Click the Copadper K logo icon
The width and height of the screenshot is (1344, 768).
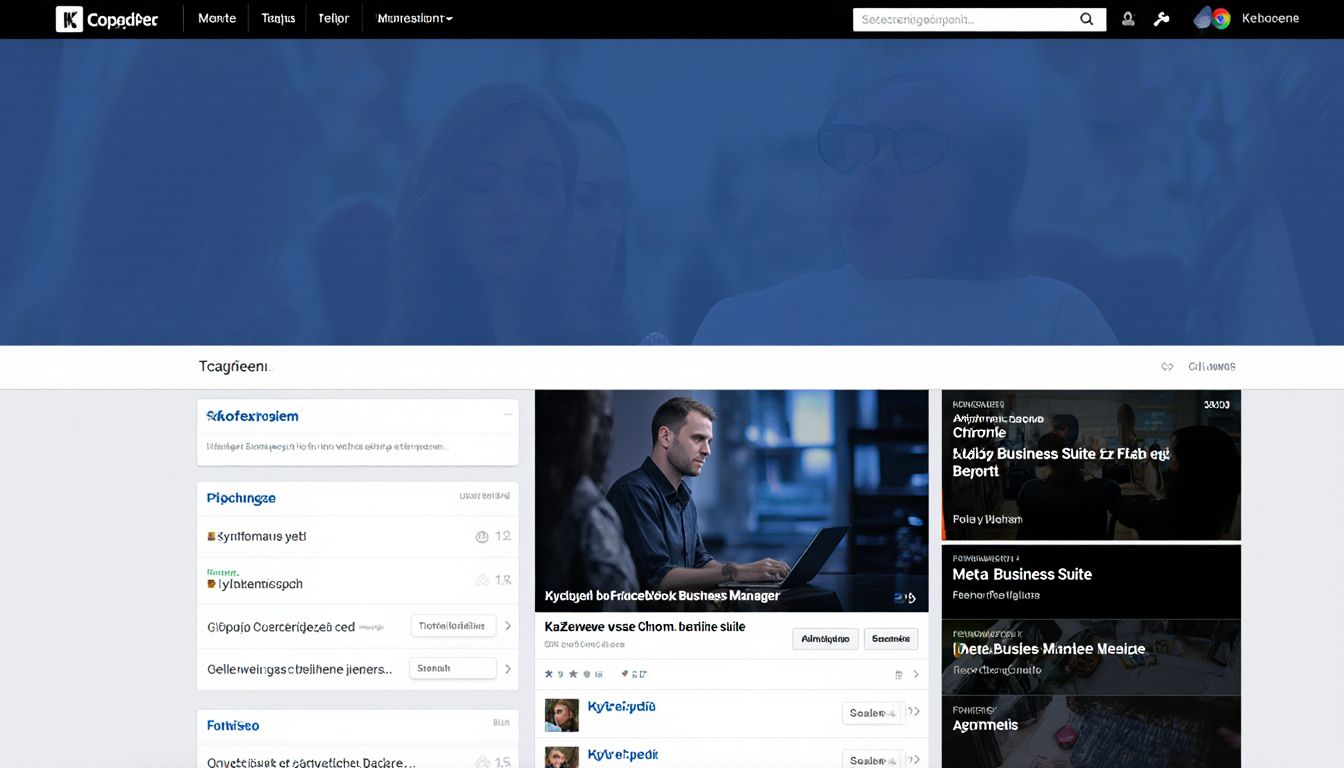coord(69,19)
